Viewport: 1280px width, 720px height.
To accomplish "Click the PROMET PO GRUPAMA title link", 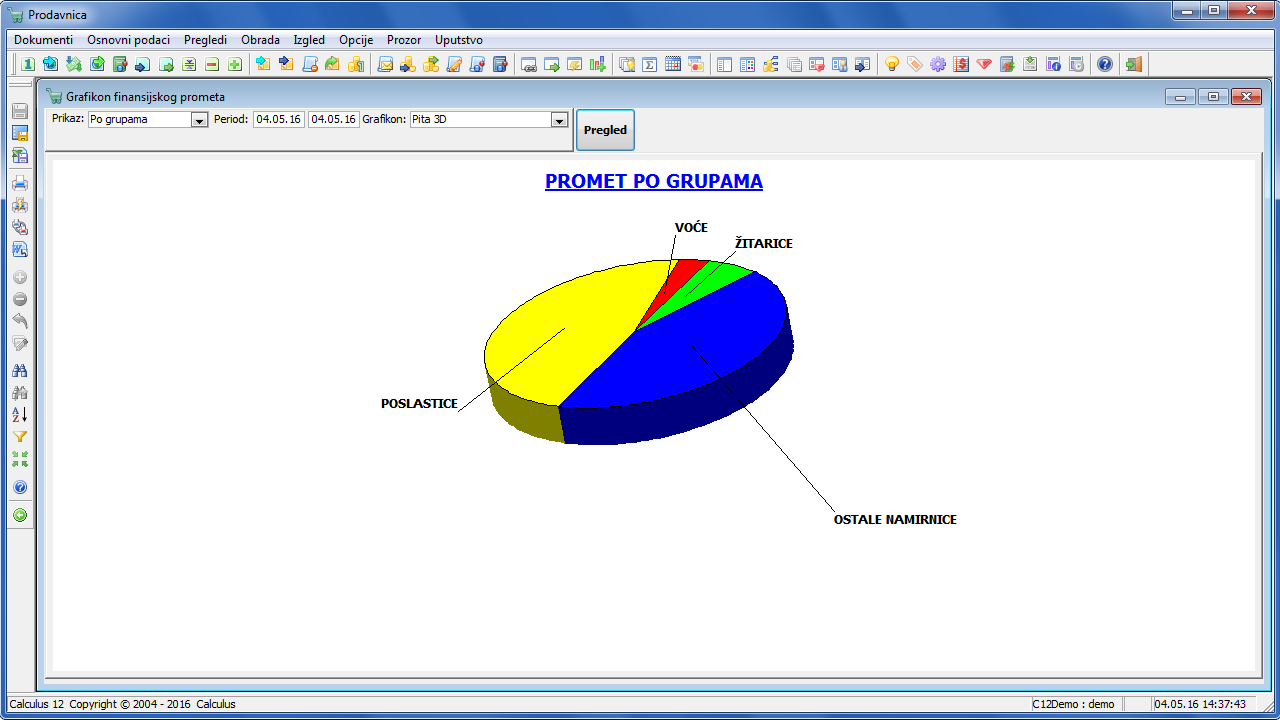I will click(x=654, y=181).
